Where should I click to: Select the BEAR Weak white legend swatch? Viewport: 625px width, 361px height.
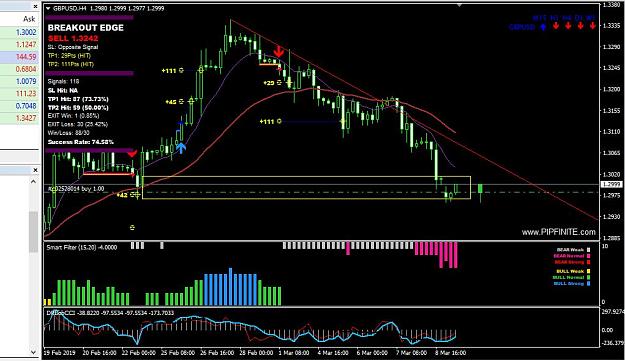(588, 250)
